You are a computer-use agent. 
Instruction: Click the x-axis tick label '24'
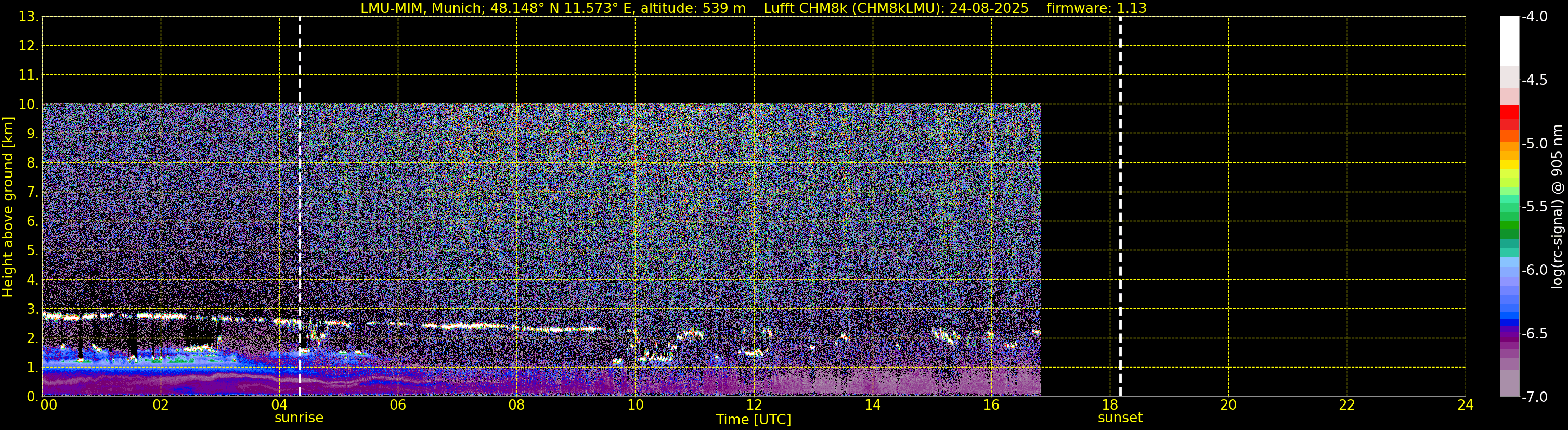[x=1466, y=405]
